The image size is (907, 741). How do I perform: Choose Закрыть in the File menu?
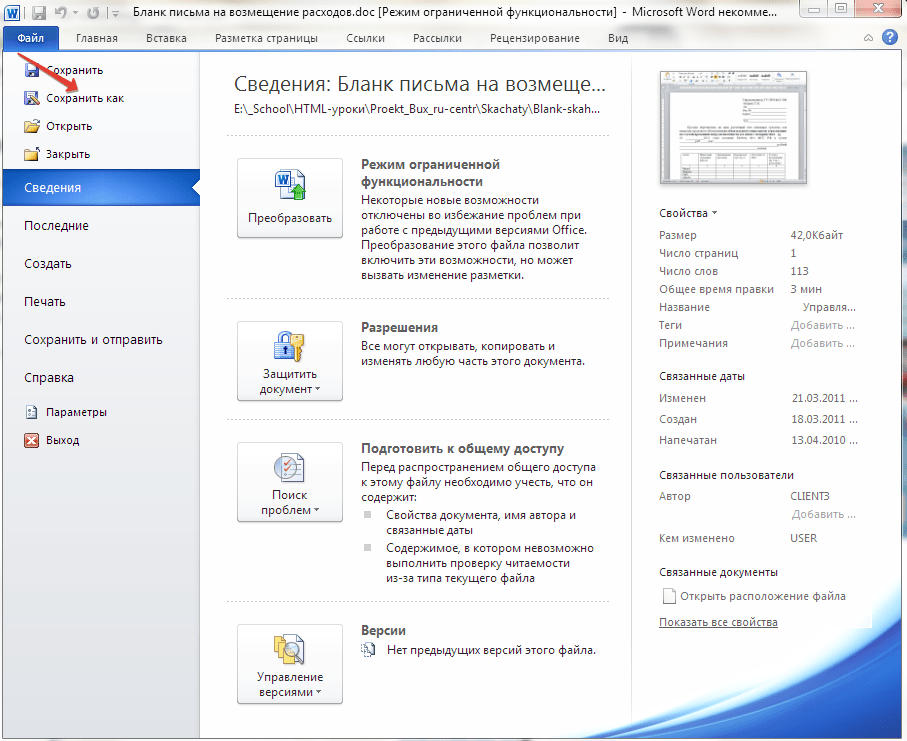coord(68,154)
